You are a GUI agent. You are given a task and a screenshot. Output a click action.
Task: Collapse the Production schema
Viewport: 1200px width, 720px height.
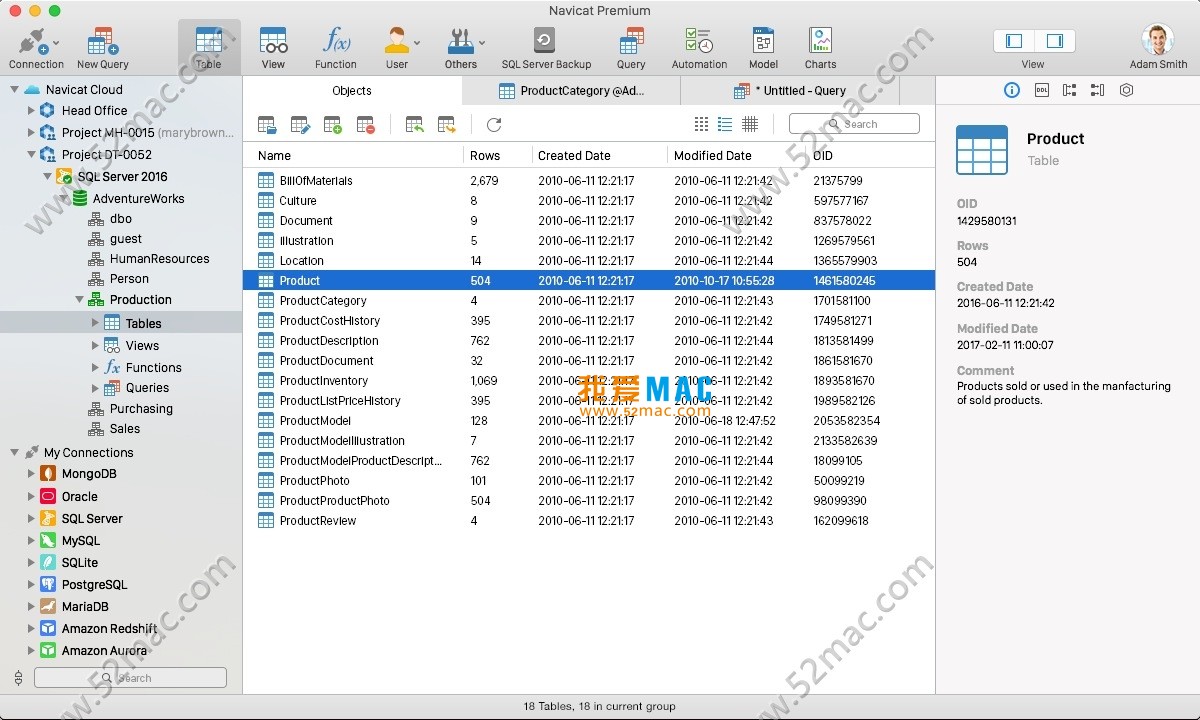pyautogui.click(x=79, y=300)
